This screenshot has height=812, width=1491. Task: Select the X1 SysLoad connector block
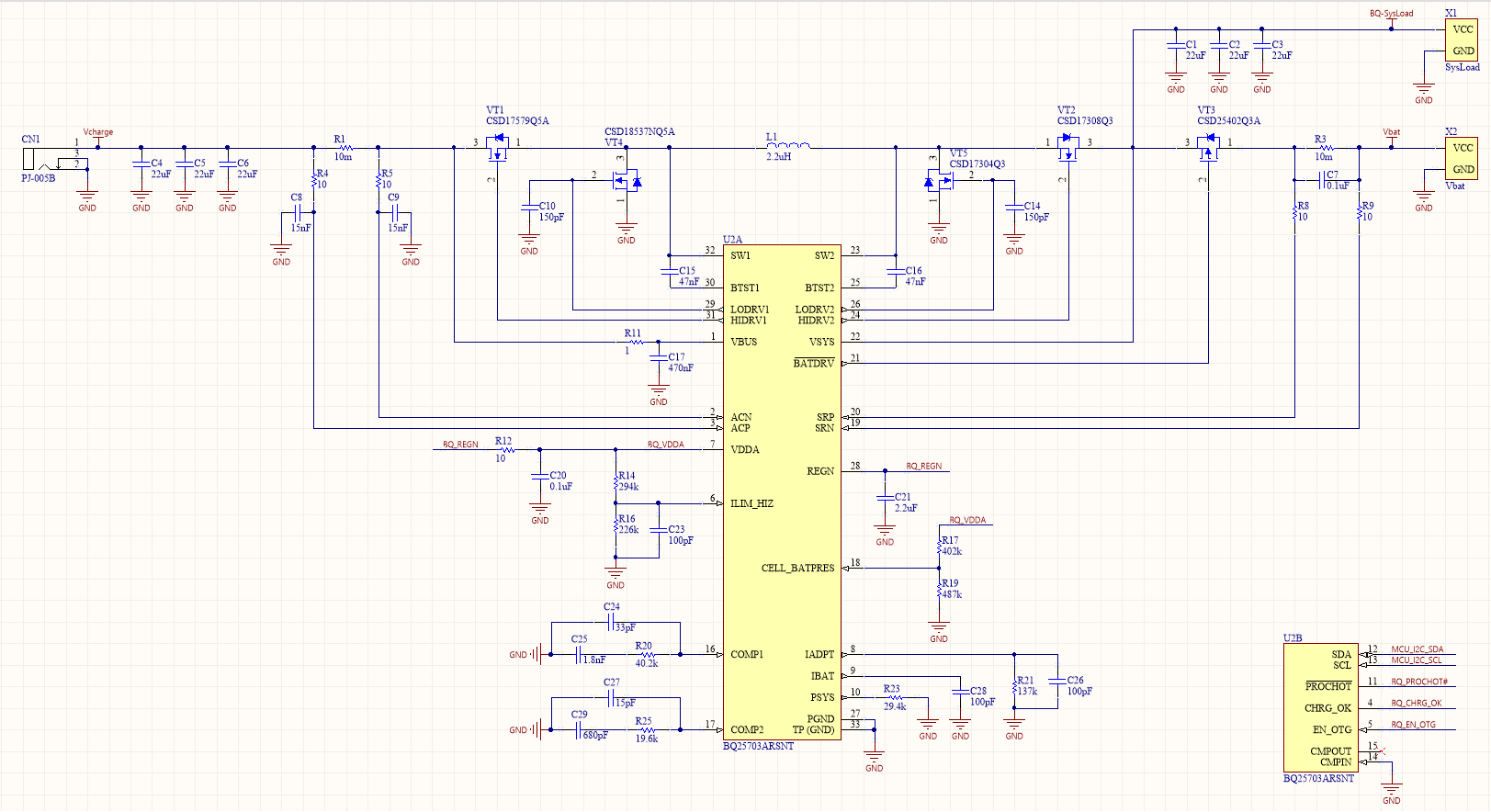(x=1461, y=39)
